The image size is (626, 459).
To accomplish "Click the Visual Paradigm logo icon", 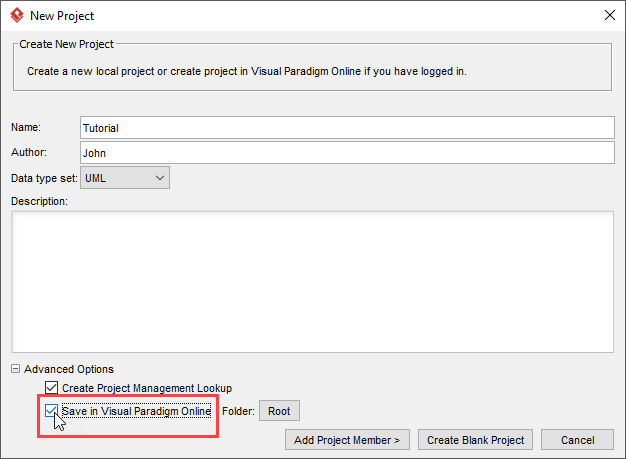I will coord(17,16).
